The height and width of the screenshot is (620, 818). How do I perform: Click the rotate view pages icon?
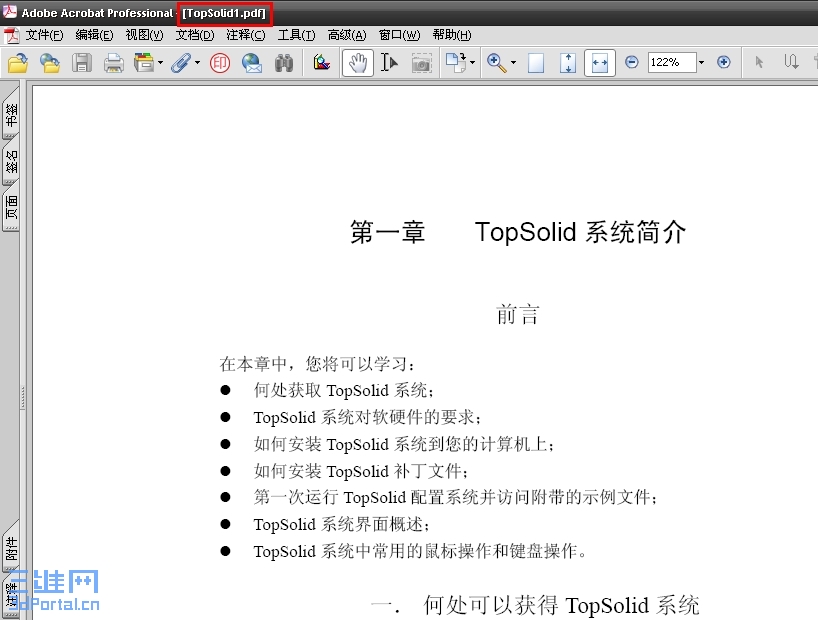455,63
